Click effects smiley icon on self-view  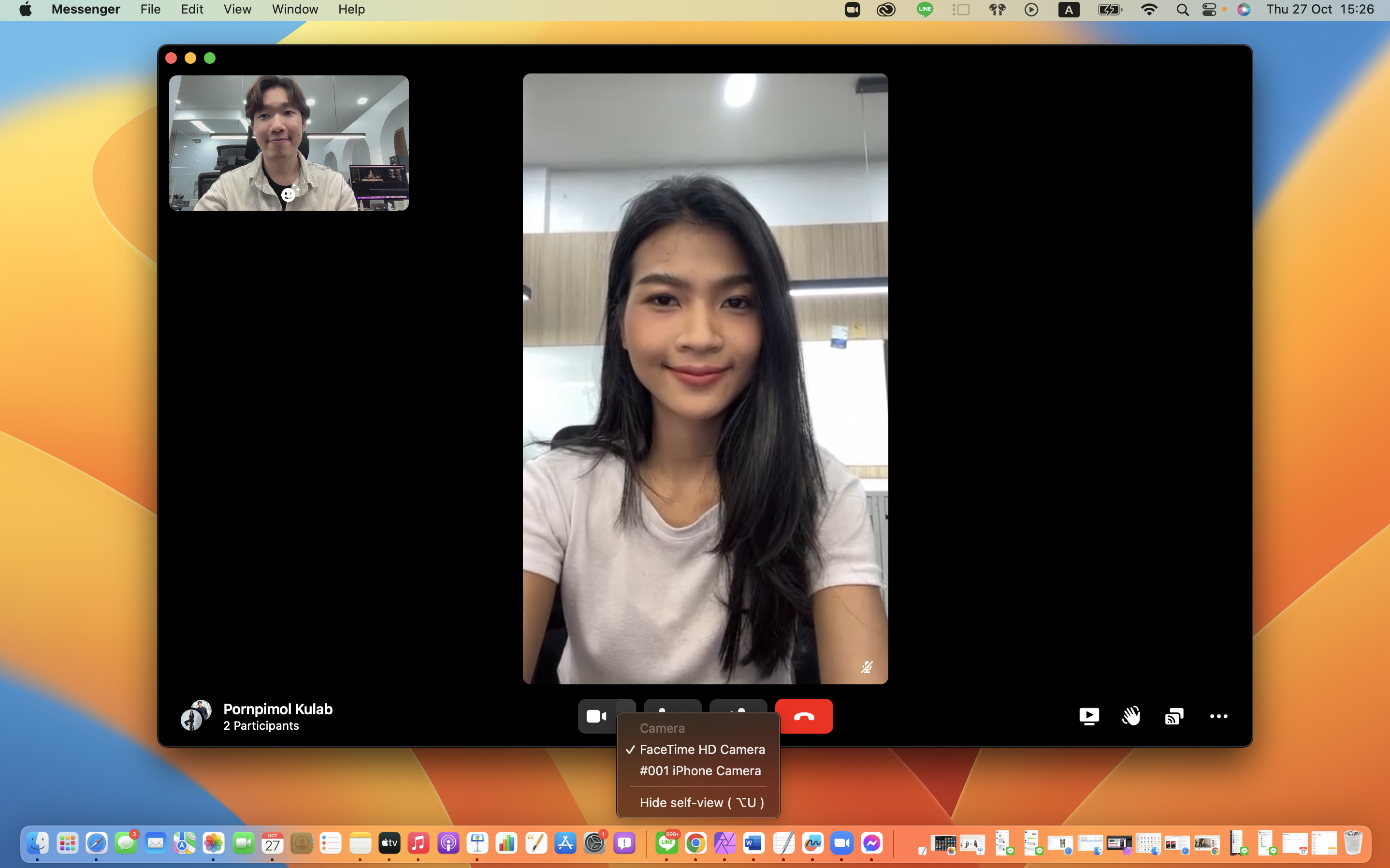[x=289, y=195]
